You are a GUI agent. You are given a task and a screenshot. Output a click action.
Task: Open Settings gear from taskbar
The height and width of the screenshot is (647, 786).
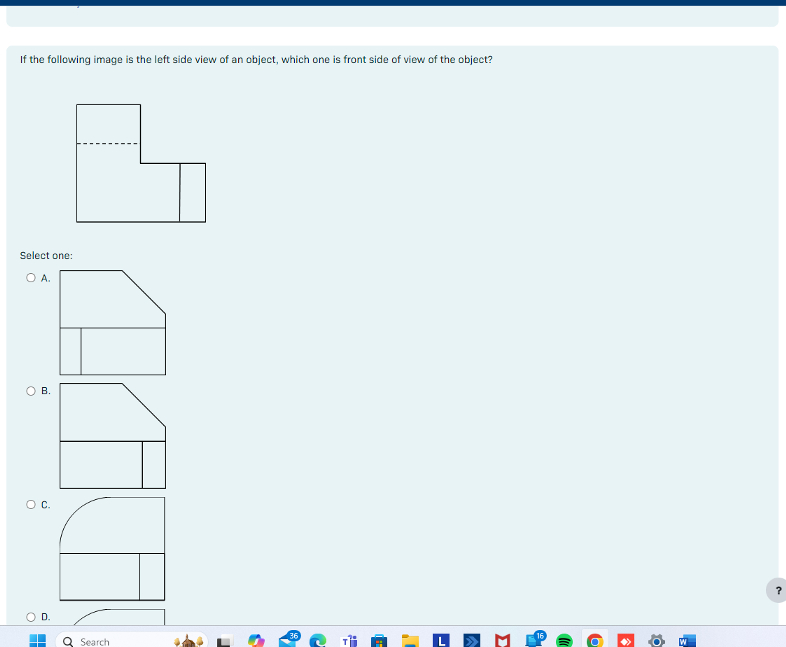click(657, 641)
